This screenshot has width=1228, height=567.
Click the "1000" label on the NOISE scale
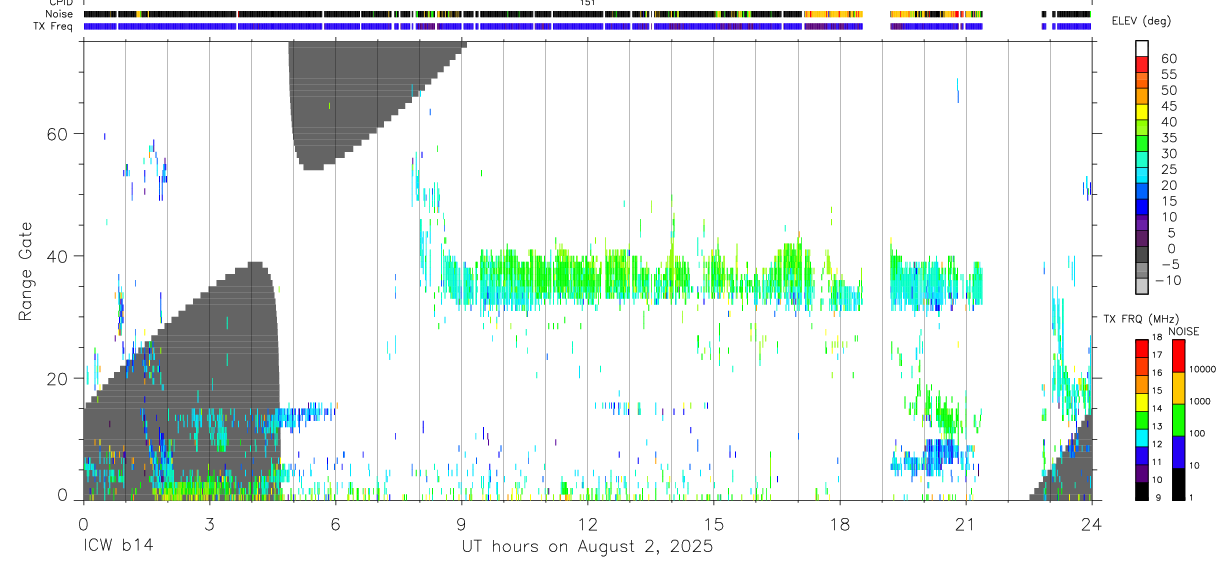[x=1199, y=402]
